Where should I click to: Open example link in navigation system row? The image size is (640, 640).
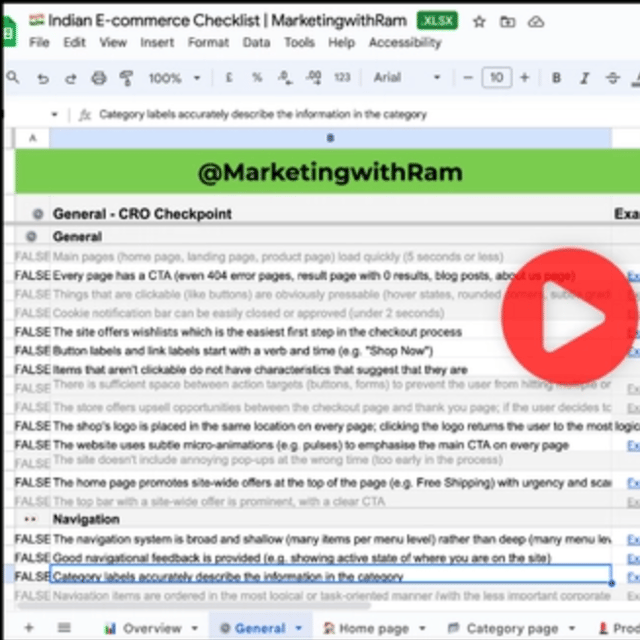633,540
